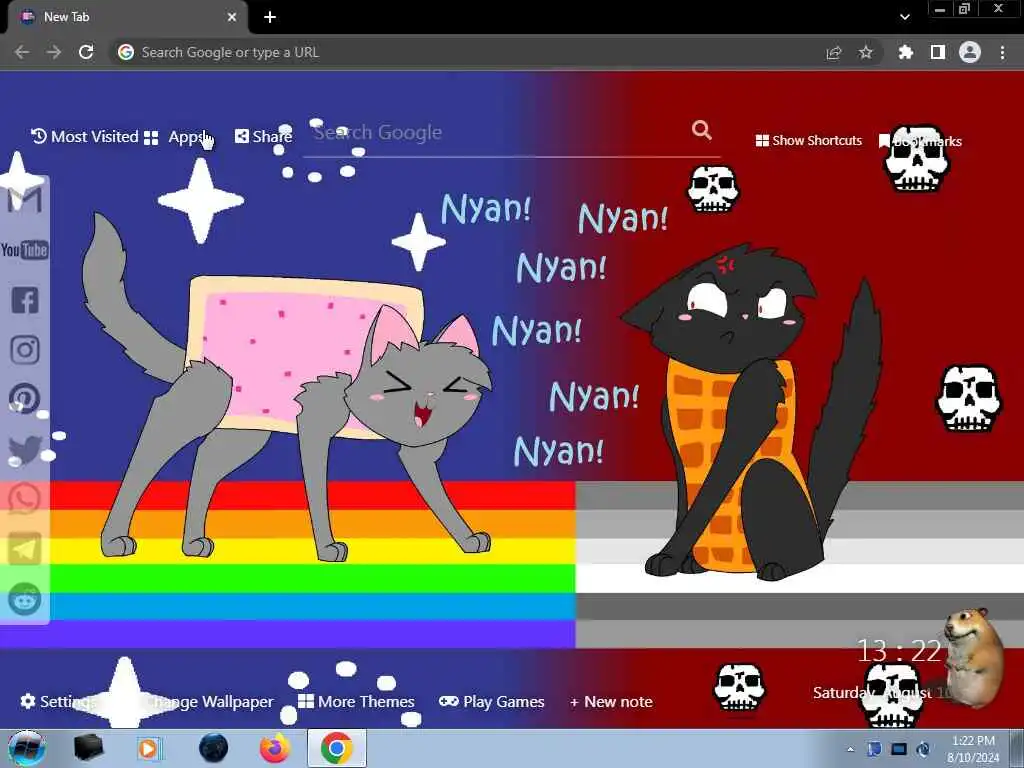This screenshot has width=1024, height=768.
Task: Open the Chrome three-dot menu
Action: (x=1002, y=52)
